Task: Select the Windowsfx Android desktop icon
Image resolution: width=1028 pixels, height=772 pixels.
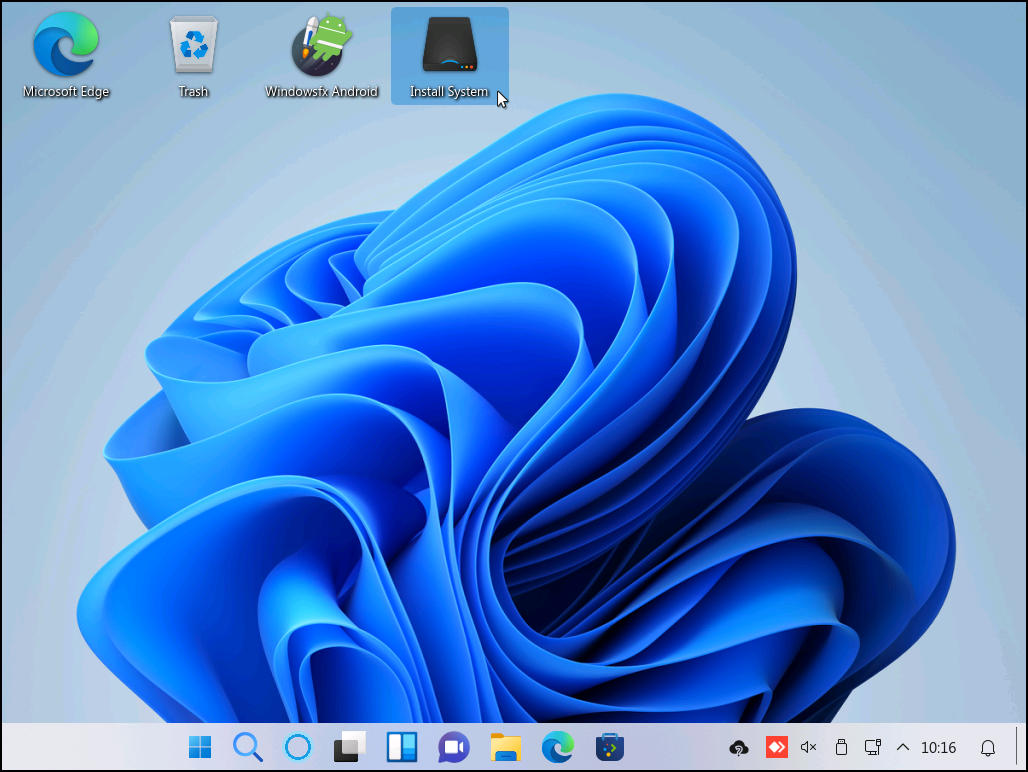Action: 321,55
